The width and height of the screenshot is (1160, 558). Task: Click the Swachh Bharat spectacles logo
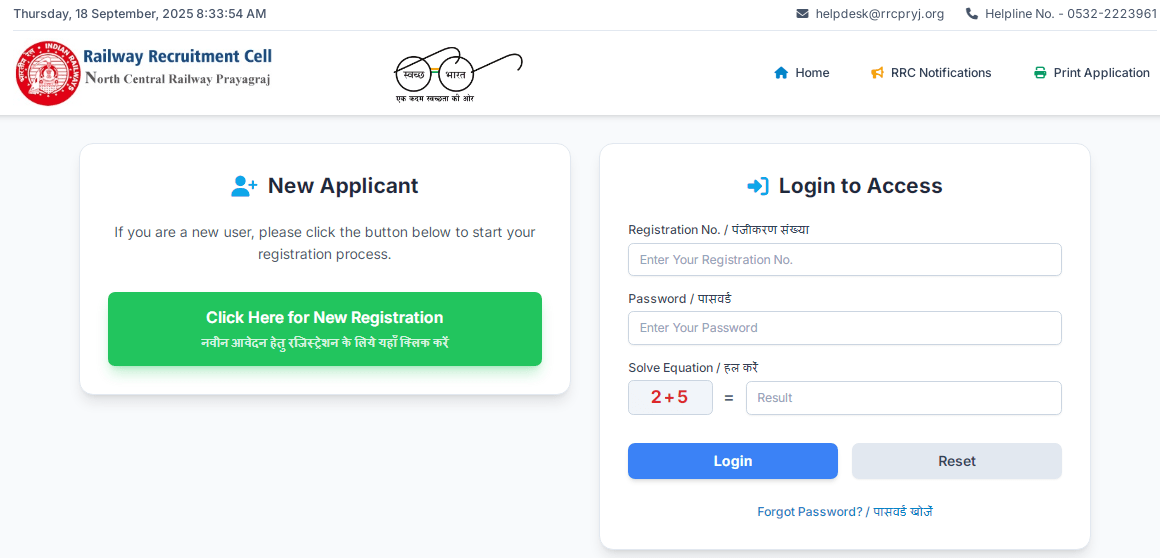[459, 75]
